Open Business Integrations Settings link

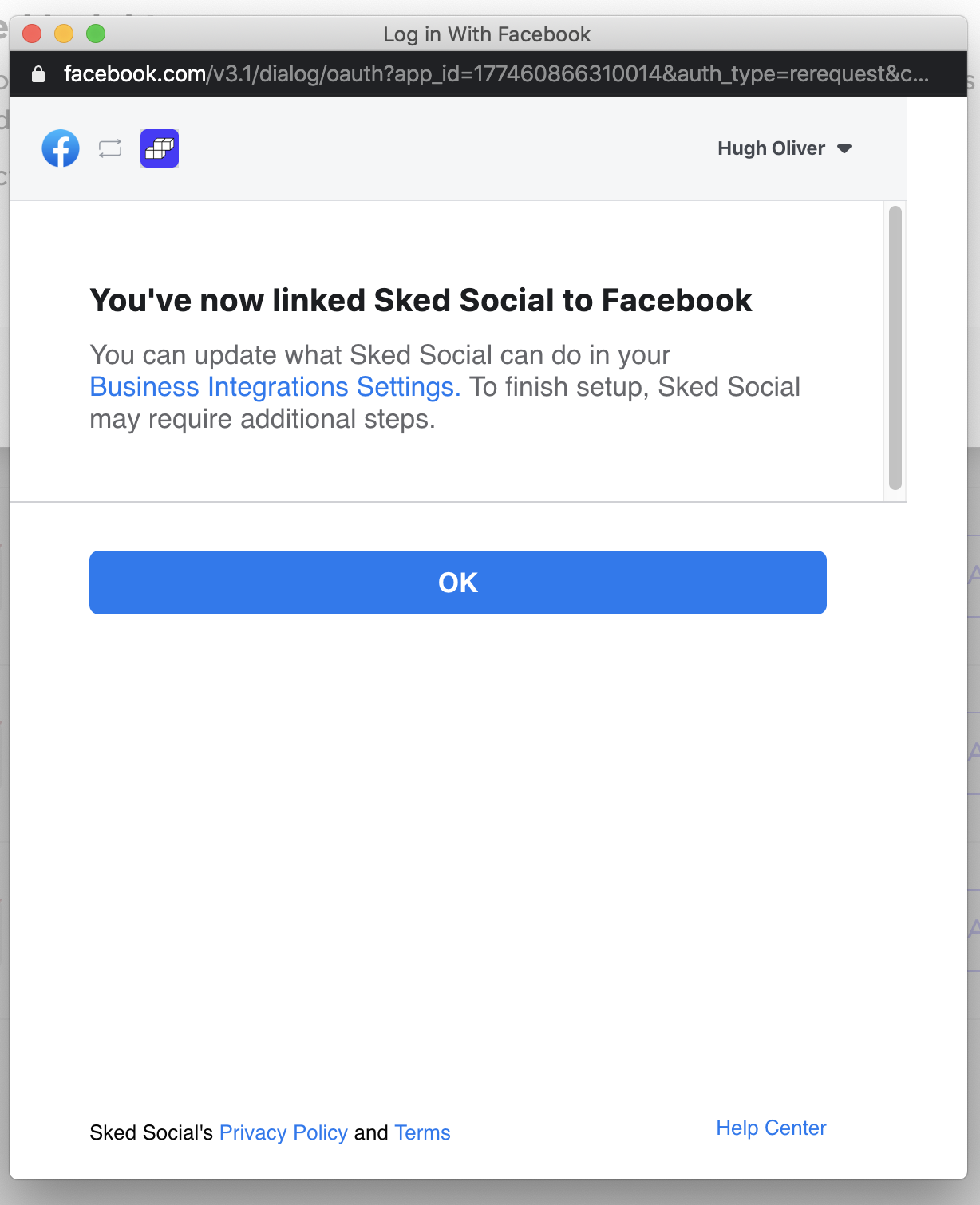275,387
